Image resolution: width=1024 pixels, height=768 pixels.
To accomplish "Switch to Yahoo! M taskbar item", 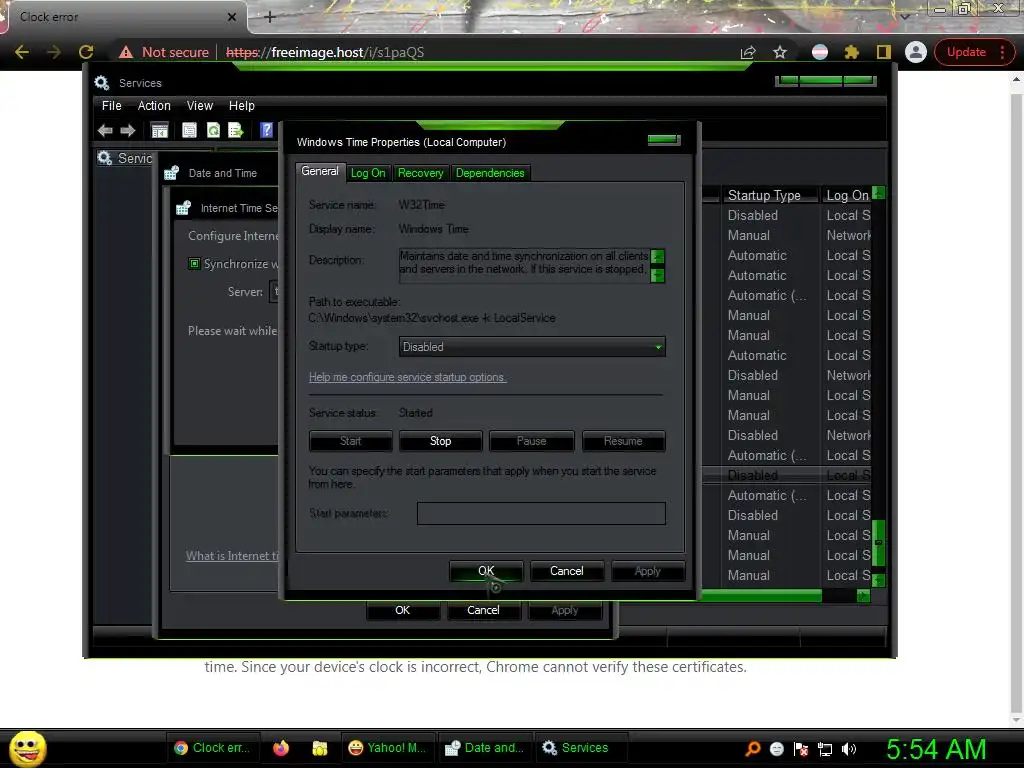I will 387,748.
